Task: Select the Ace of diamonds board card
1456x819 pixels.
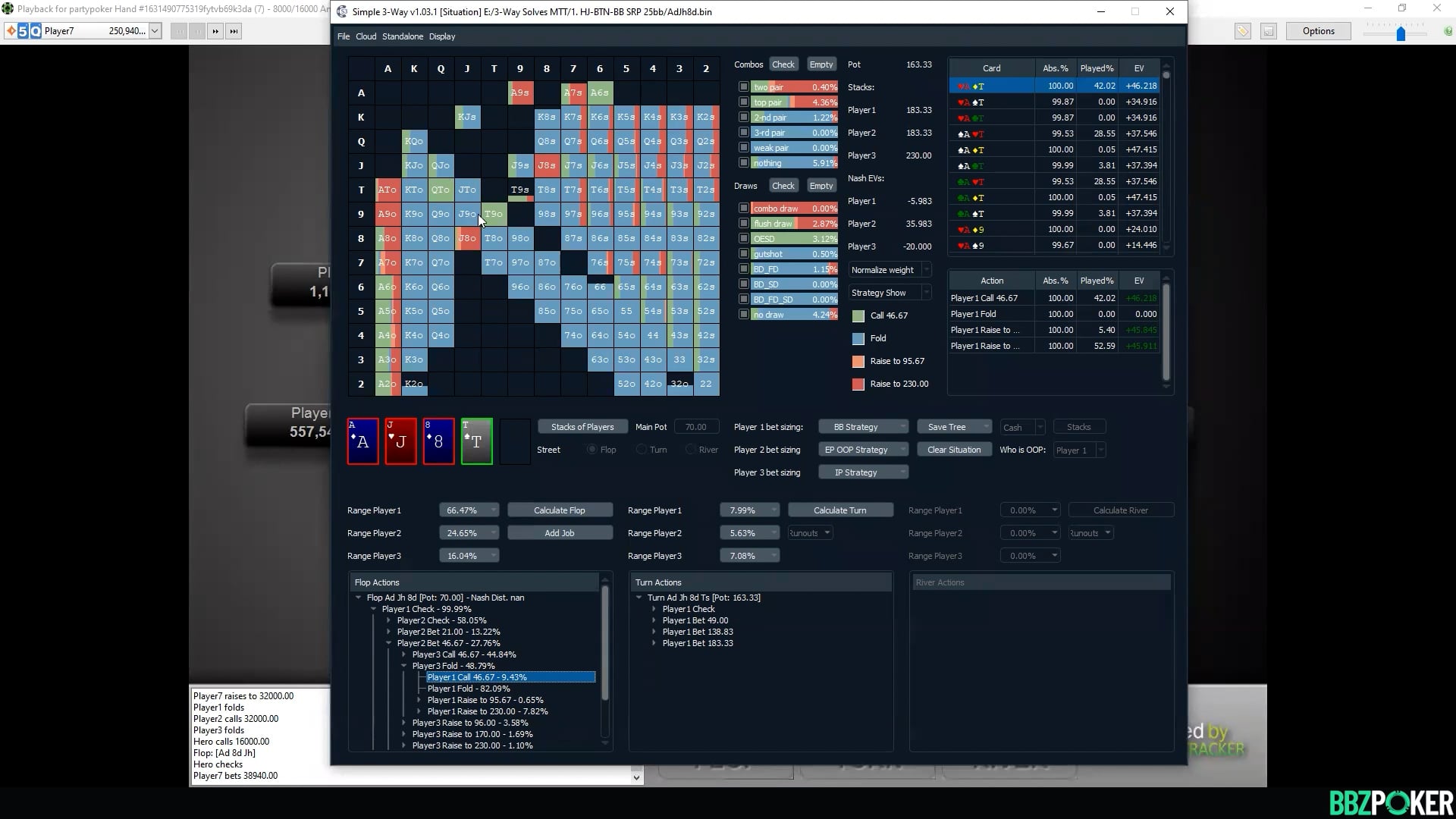Action: pos(362,441)
